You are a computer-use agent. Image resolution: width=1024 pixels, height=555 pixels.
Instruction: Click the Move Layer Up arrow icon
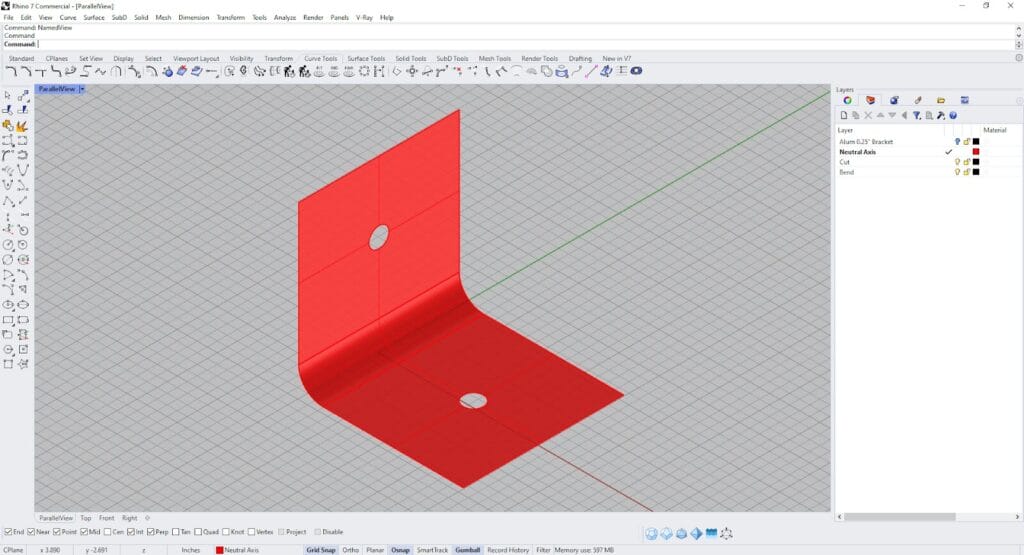[880, 116]
